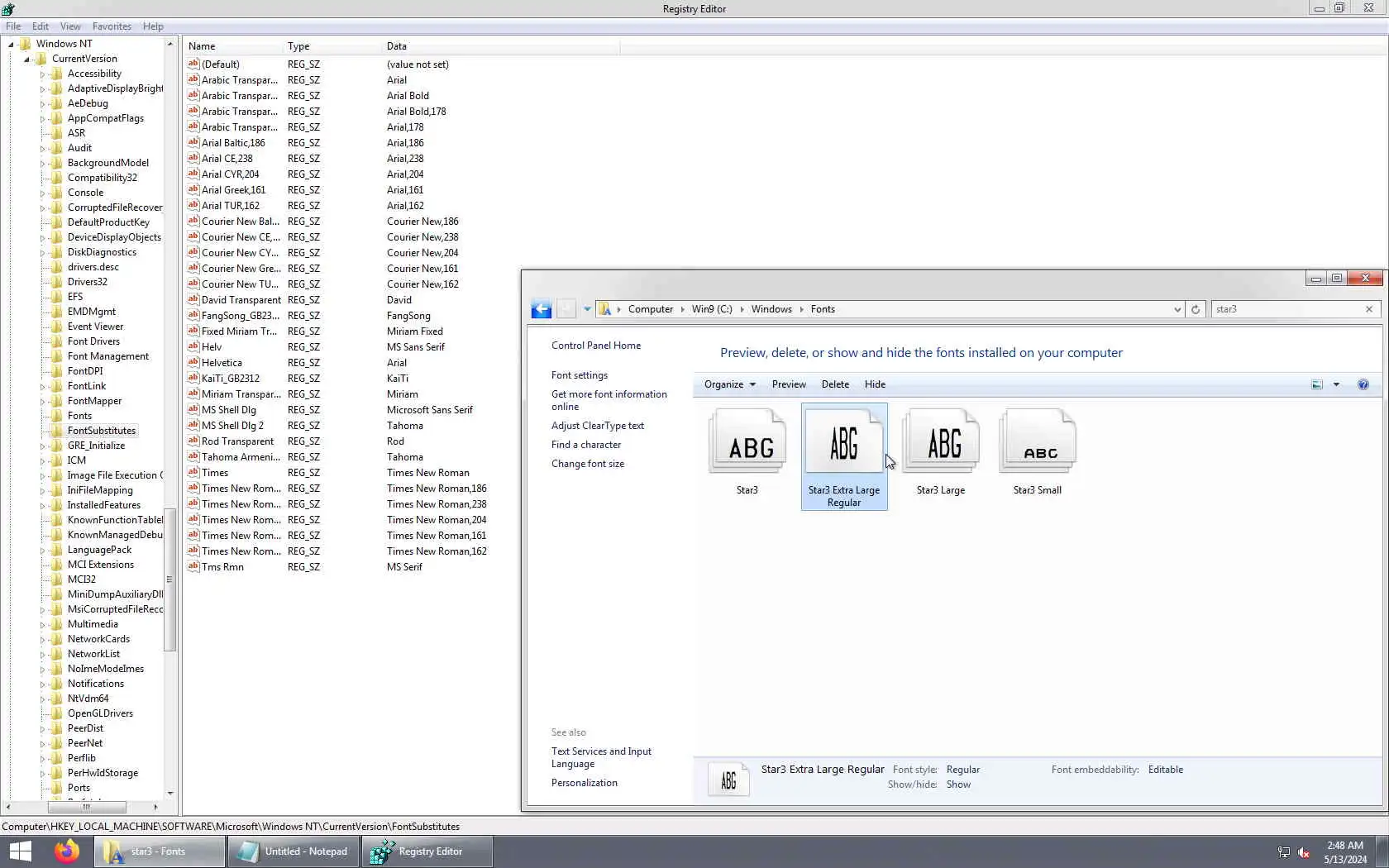Open the Help menu in Registry Editor
The height and width of the screenshot is (868, 1389).
[153, 26]
